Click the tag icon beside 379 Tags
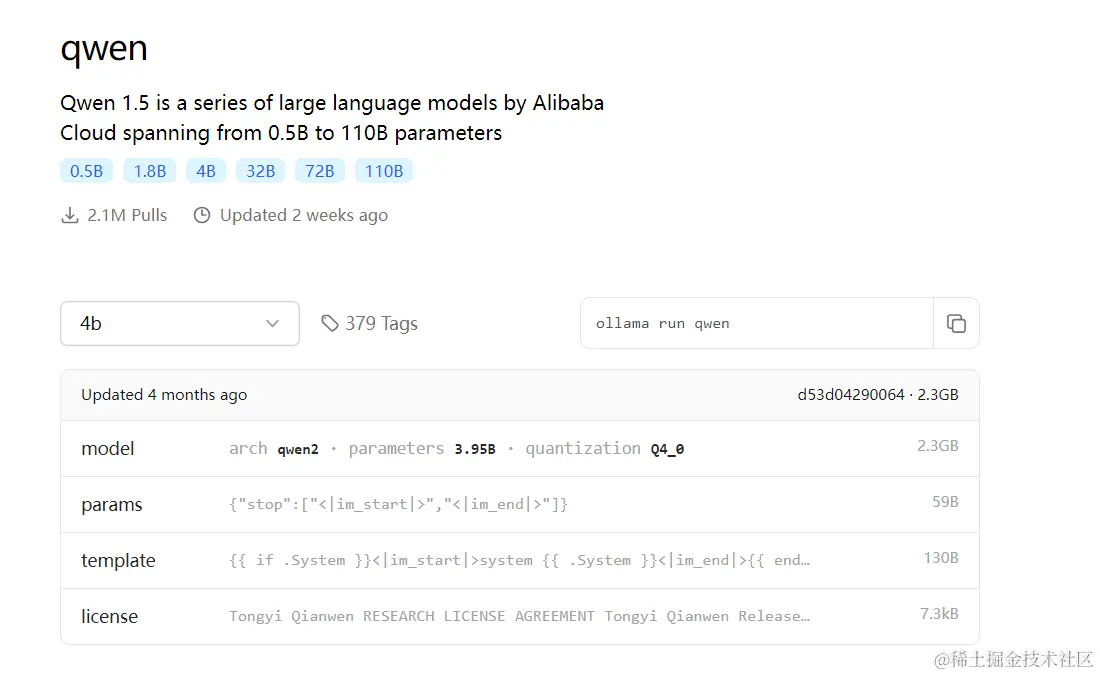The image size is (1100, 676). click(330, 323)
